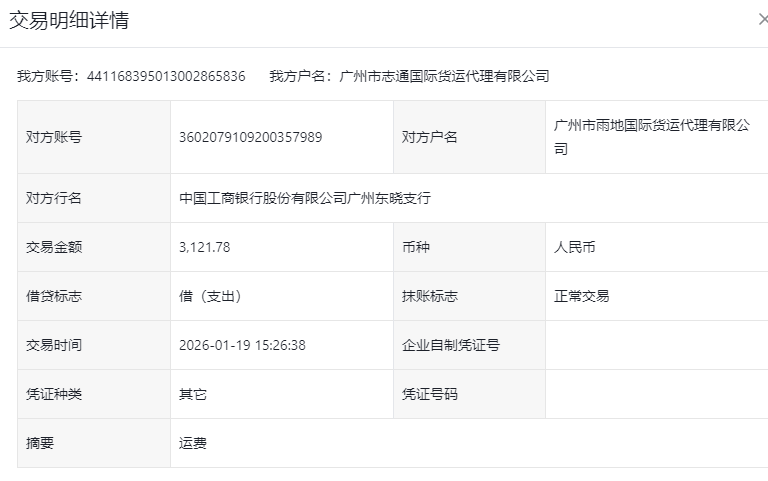Viewport: 768px width, 481px height.
Task: Select counterparty account number 3602079109200357989
Action: pos(250,137)
